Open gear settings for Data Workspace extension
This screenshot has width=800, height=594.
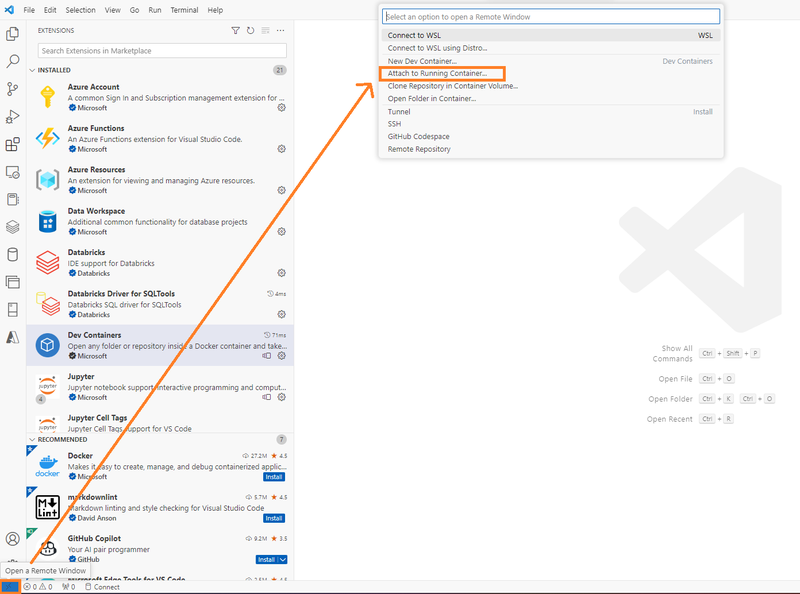(281, 232)
